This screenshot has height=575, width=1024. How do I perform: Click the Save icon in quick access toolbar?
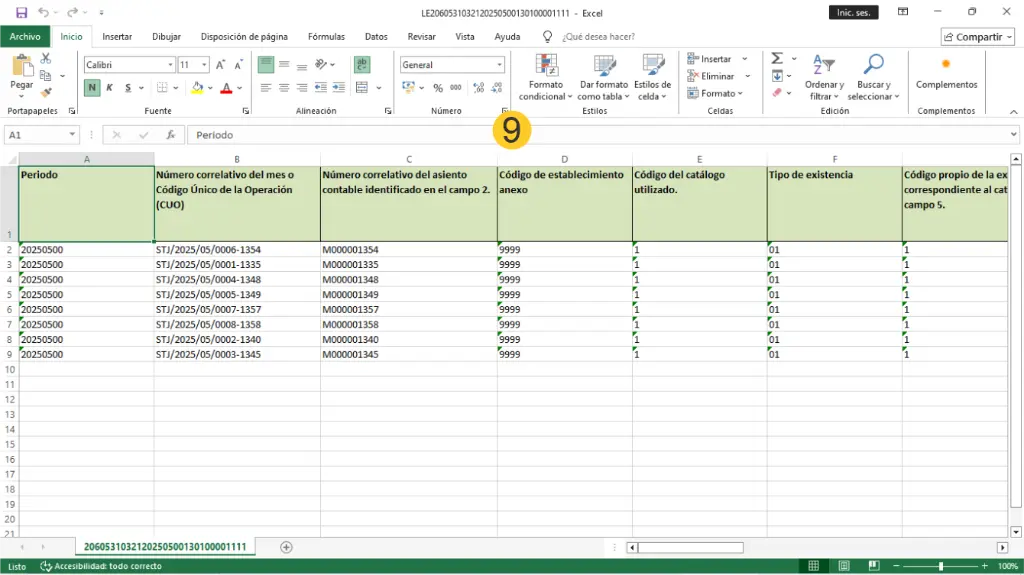point(21,12)
